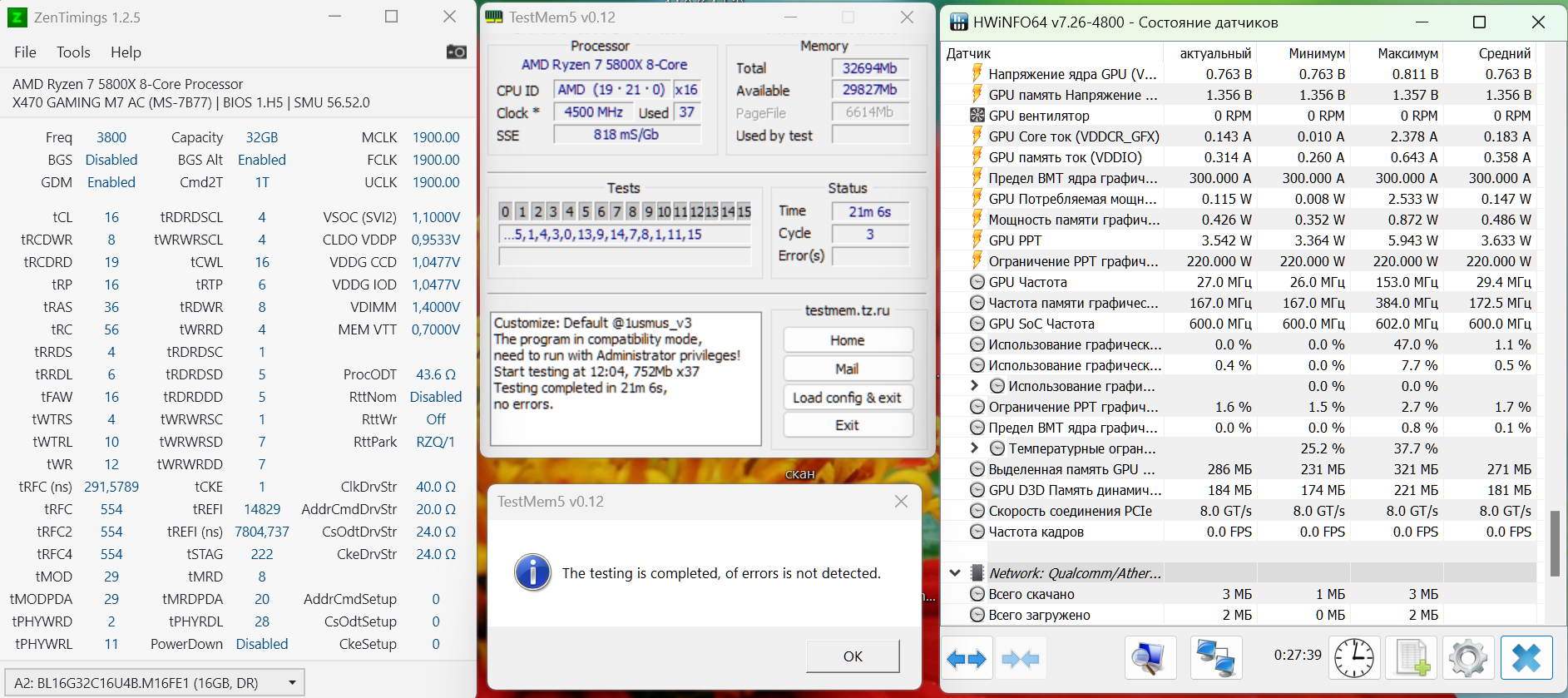Click tREFI value 14829 in ZenTimings
This screenshot has height=698, width=1568.
click(x=262, y=509)
